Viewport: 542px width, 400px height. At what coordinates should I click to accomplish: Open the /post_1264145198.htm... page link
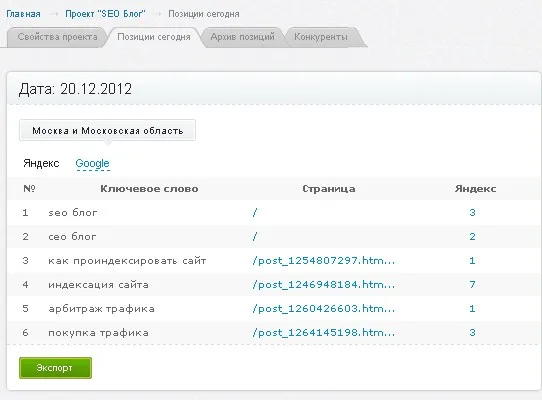(x=324, y=333)
